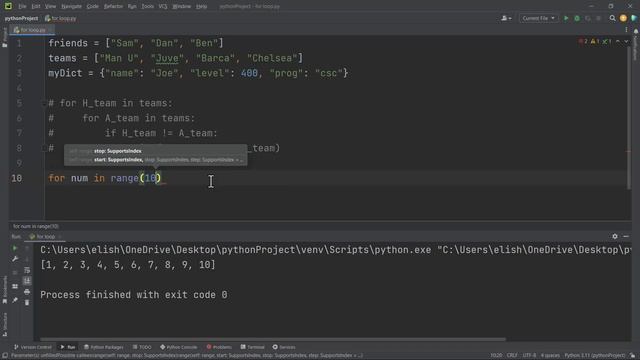Open the user account icon dropdown

(506, 18)
